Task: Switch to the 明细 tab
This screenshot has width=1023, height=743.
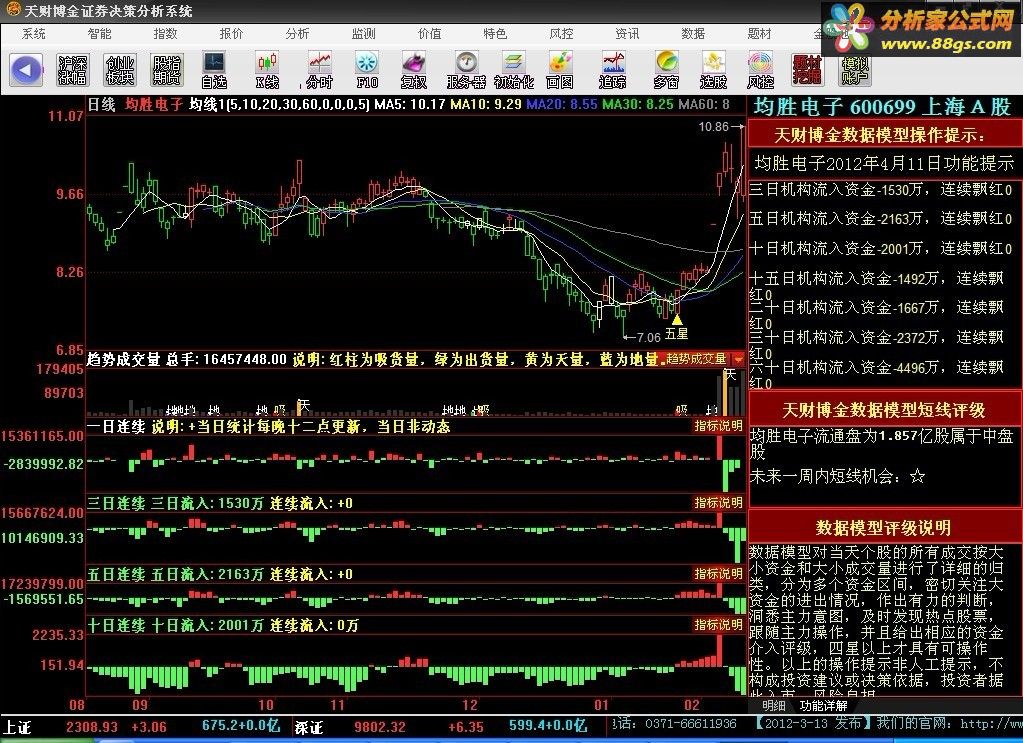Action: click(x=774, y=705)
